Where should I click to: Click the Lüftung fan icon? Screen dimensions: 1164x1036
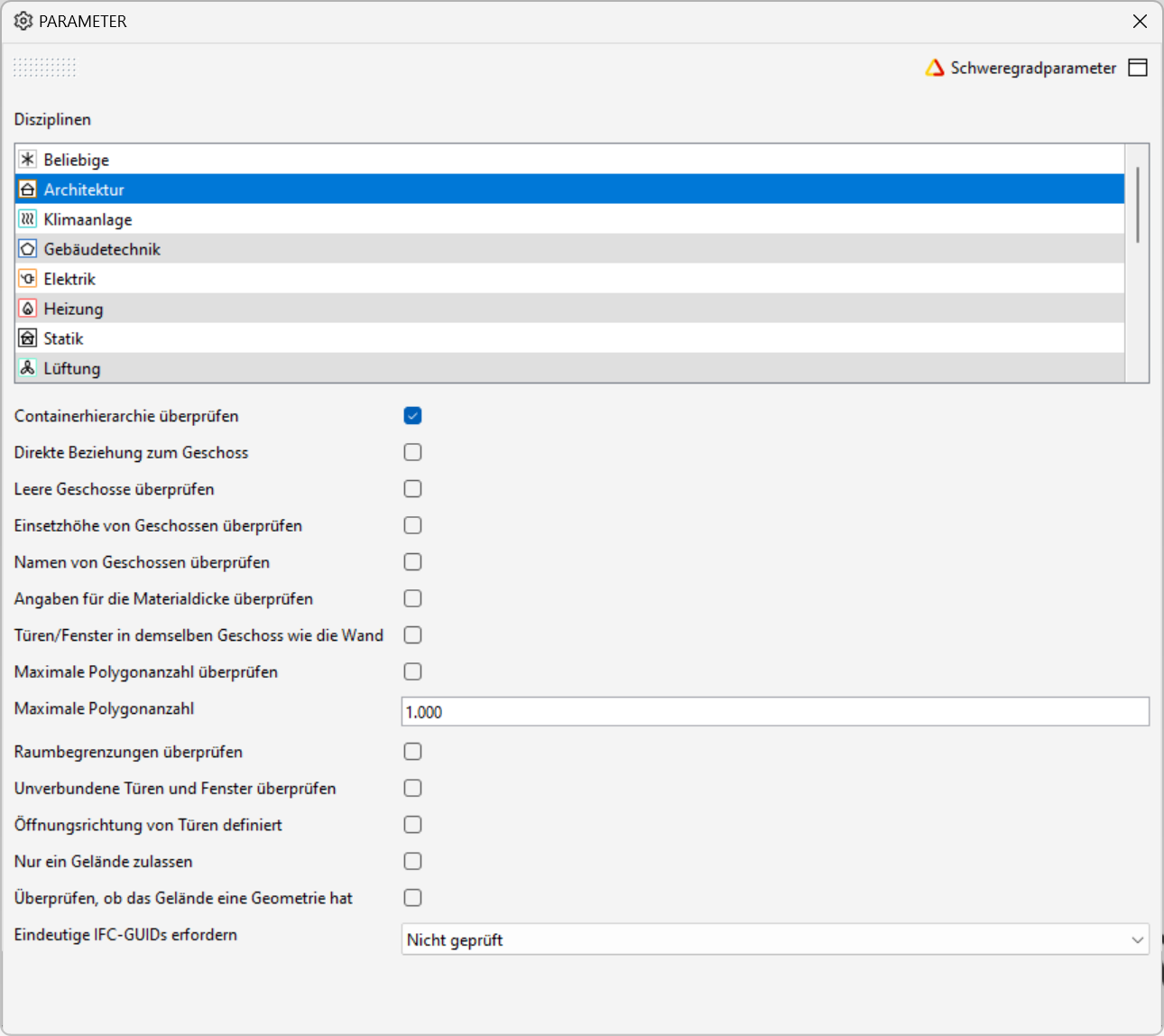tap(28, 368)
